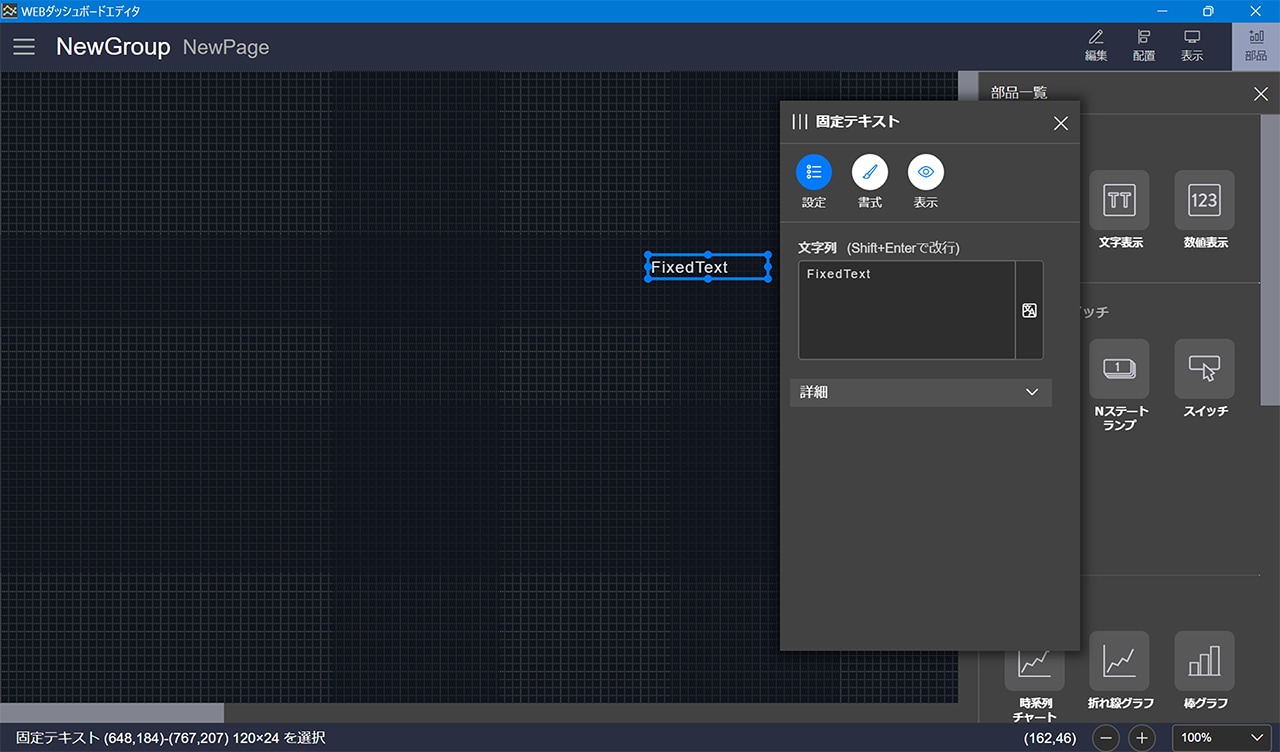Viewport: 1280px width, 752px height.
Task: Expand the 詳細 details section
Action: (x=920, y=393)
